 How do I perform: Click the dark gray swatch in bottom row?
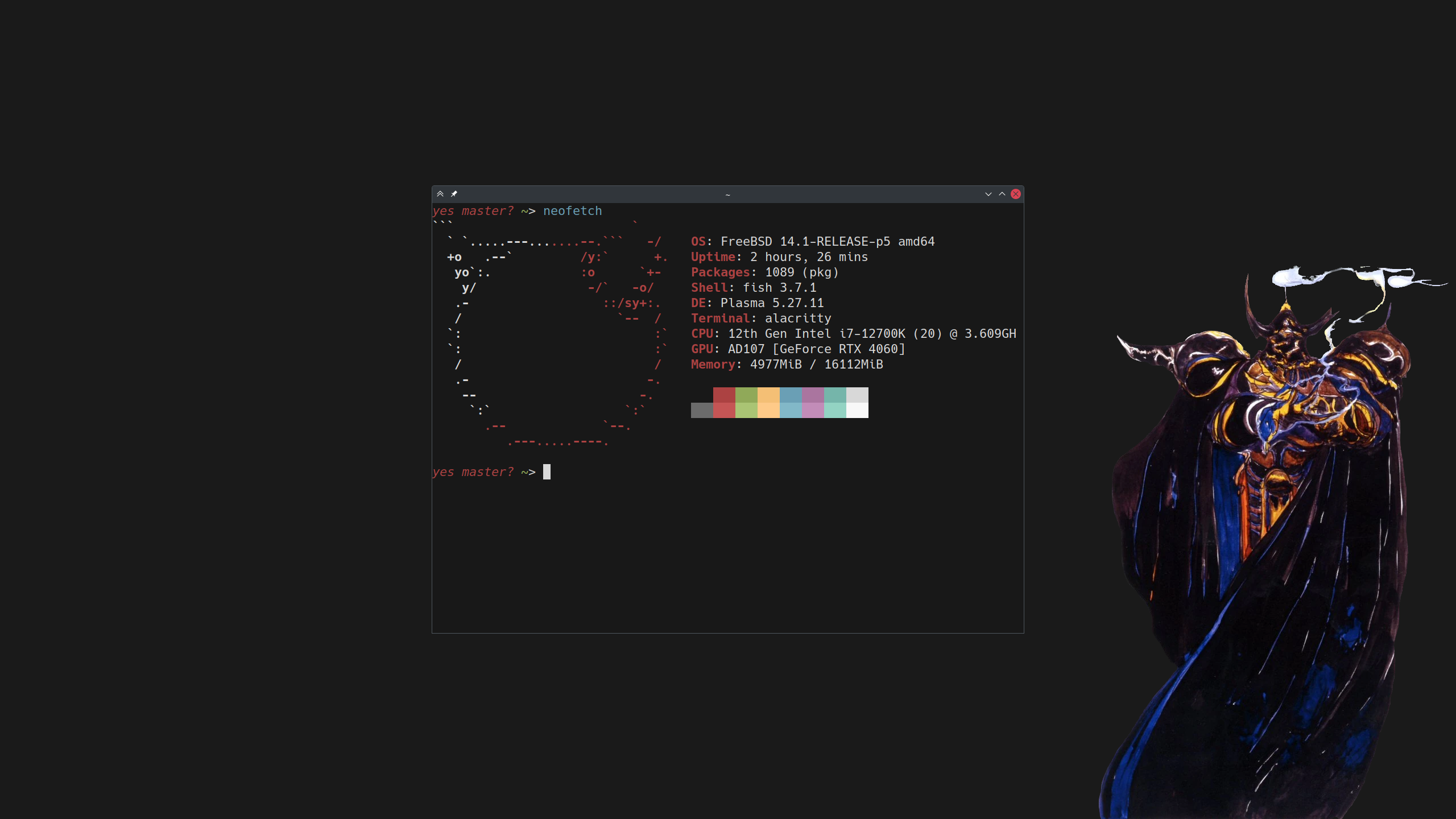click(702, 410)
